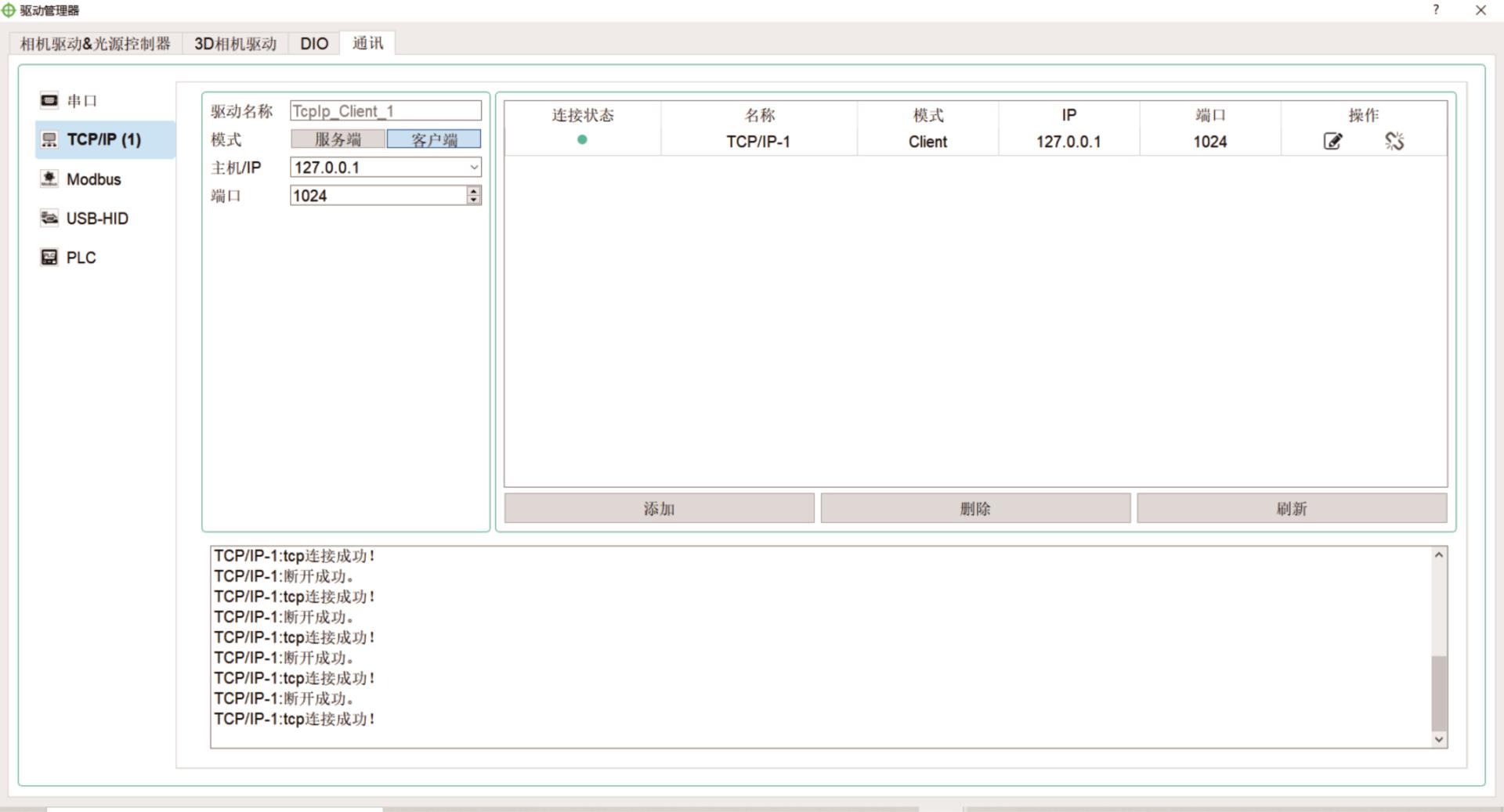Switch mode to 服务端

tap(336, 139)
